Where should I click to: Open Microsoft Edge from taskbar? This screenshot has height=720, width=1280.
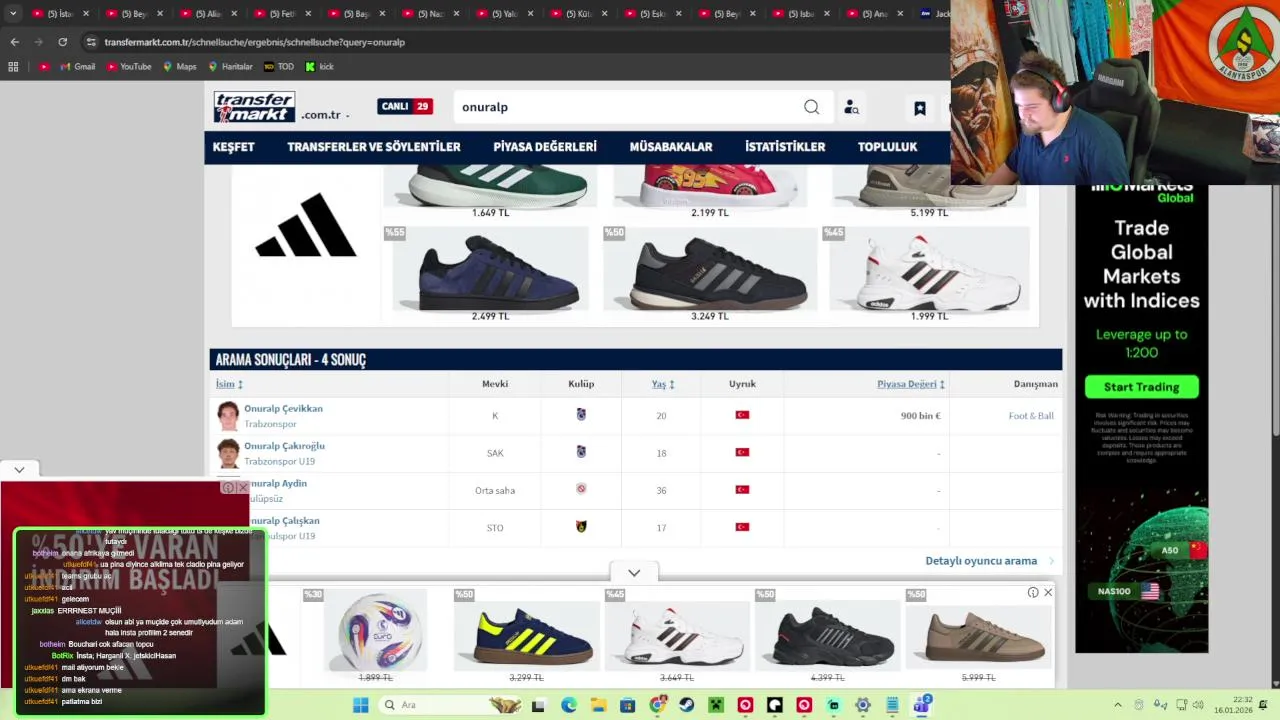pos(568,705)
